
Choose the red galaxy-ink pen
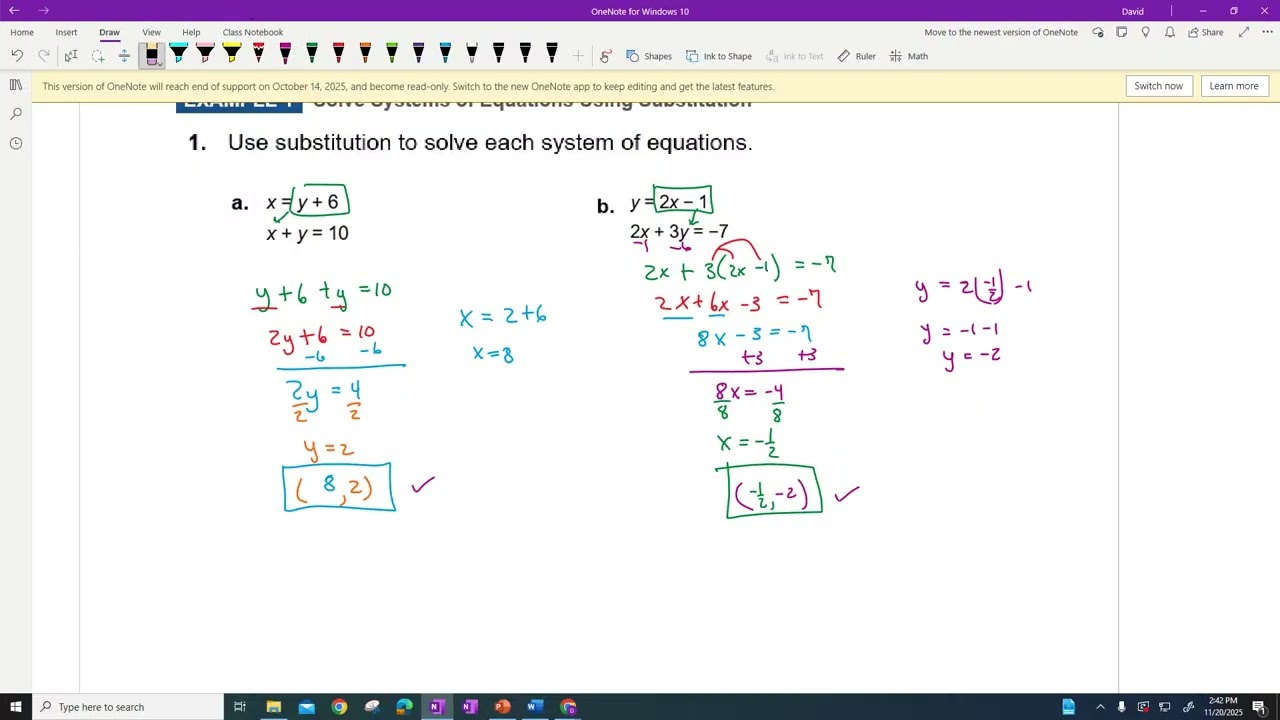point(258,53)
